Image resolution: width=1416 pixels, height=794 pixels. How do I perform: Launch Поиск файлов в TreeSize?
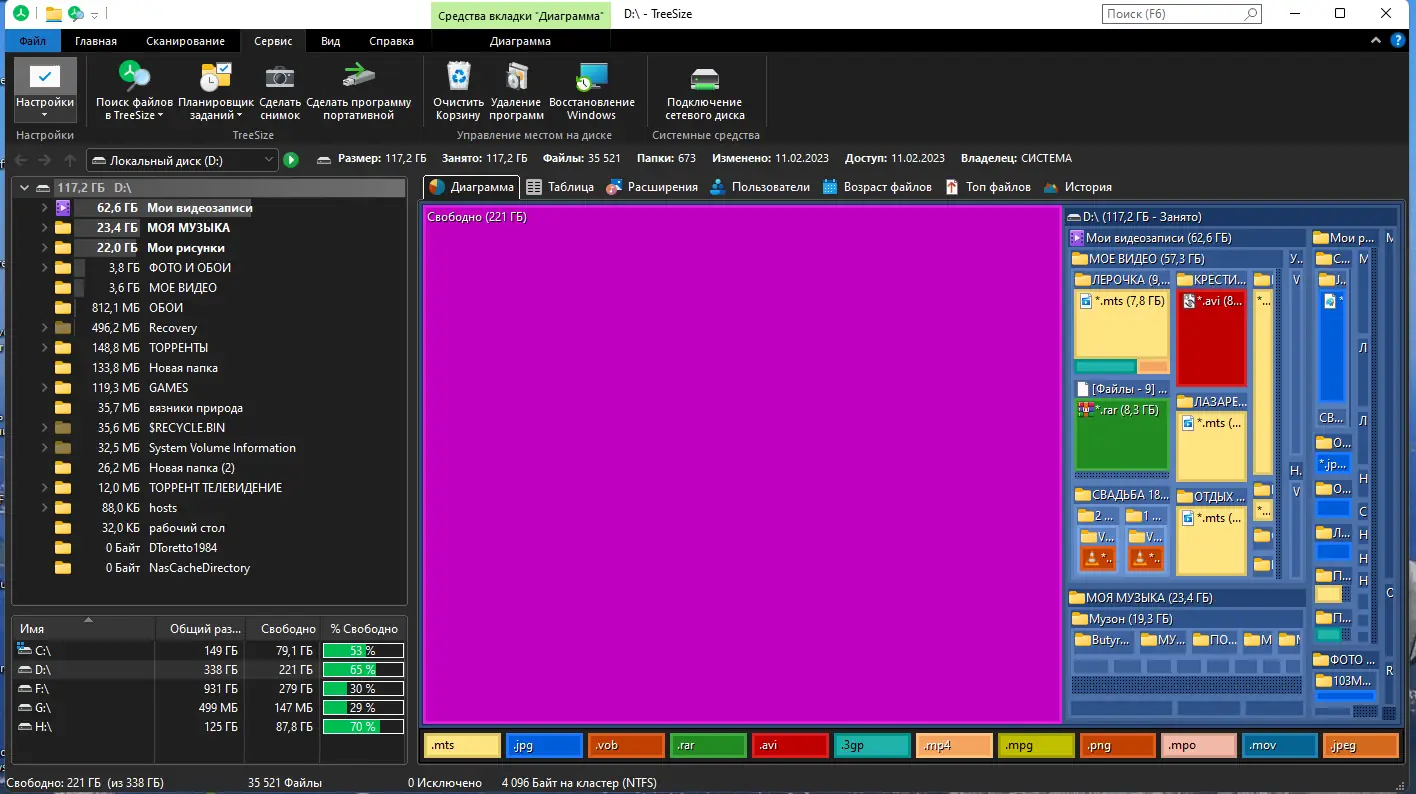pos(134,90)
